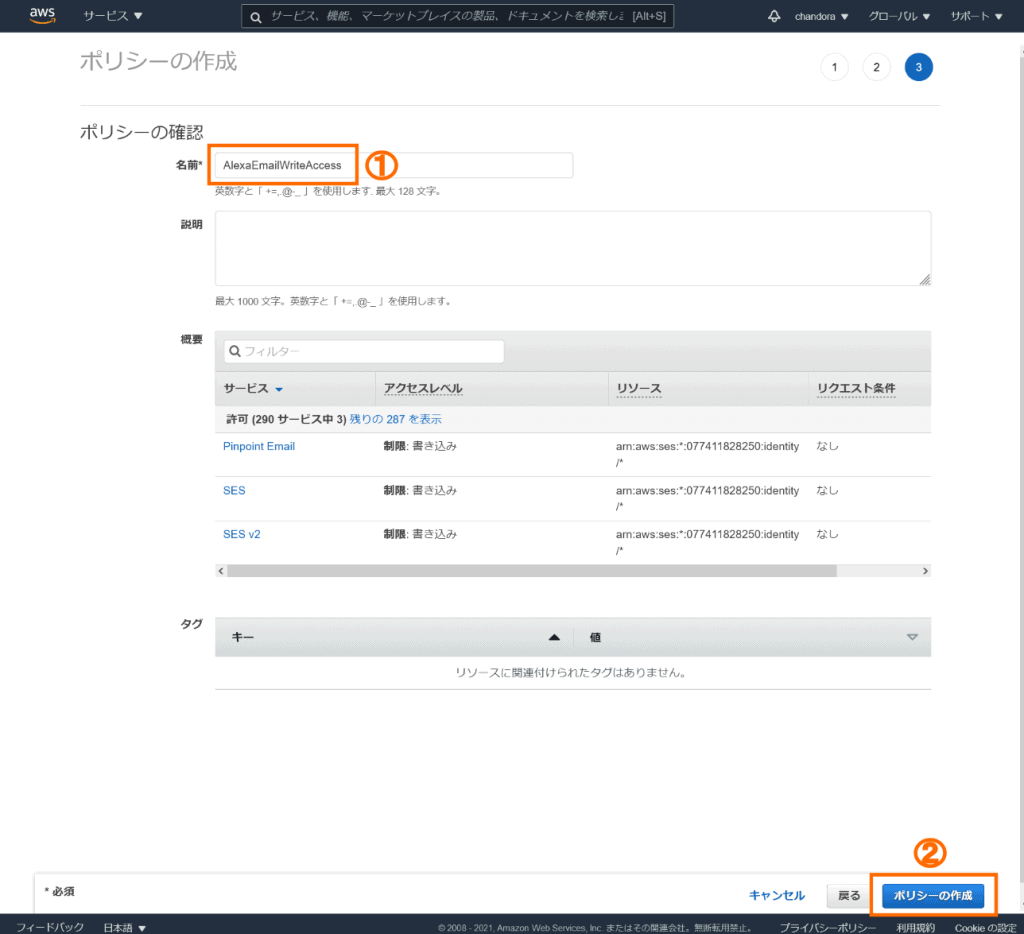
Task: Sort tags by 値 descending arrow
Action: tap(912, 637)
